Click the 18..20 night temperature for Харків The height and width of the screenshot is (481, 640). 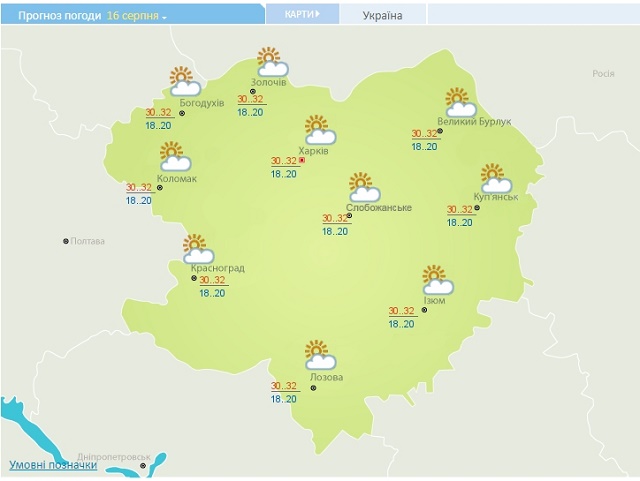tap(284, 174)
